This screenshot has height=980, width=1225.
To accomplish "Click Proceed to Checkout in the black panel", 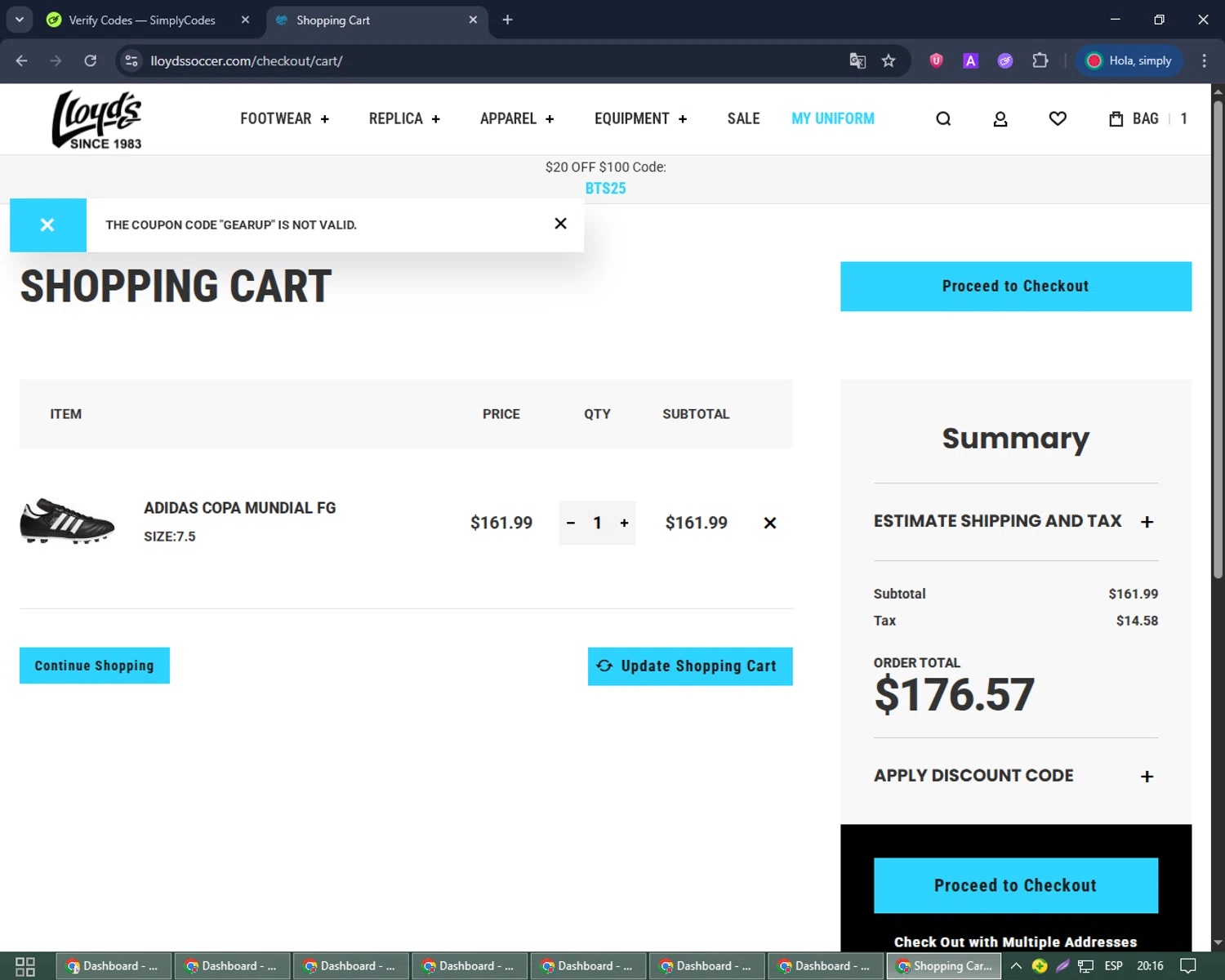I will click(x=1016, y=885).
